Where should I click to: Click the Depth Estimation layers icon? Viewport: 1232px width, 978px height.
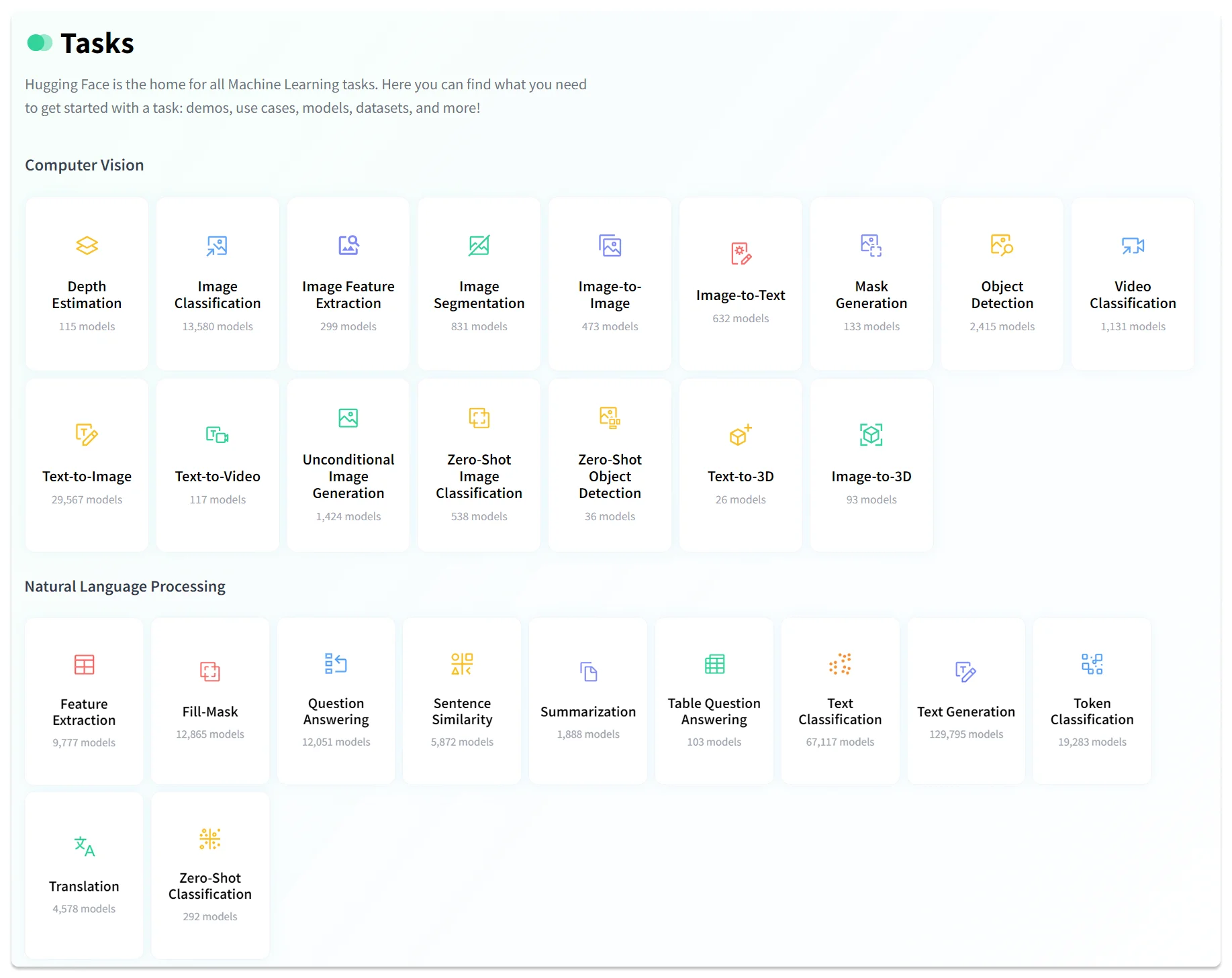pos(87,246)
